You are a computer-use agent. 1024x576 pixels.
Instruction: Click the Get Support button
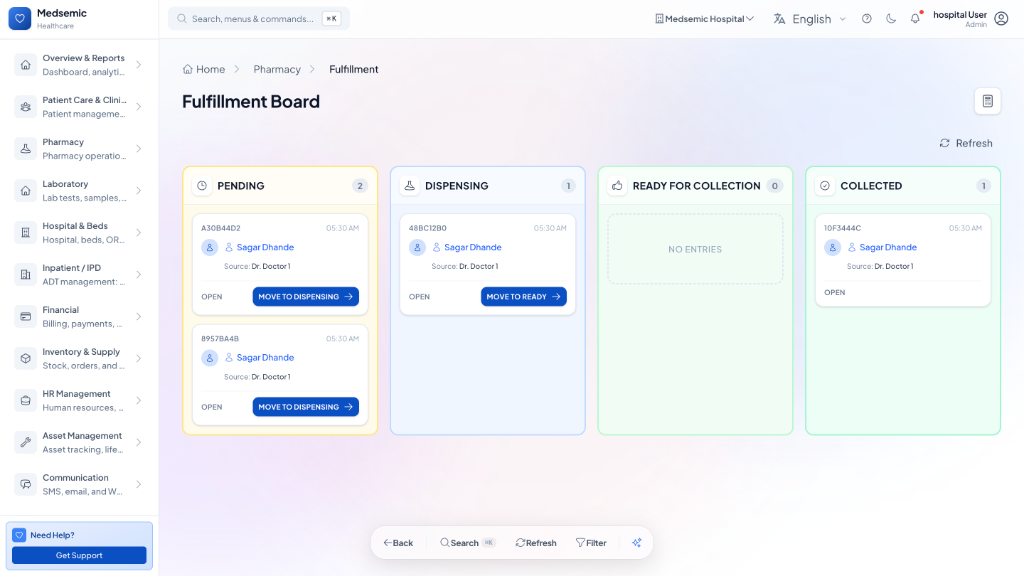pyautogui.click(x=79, y=555)
